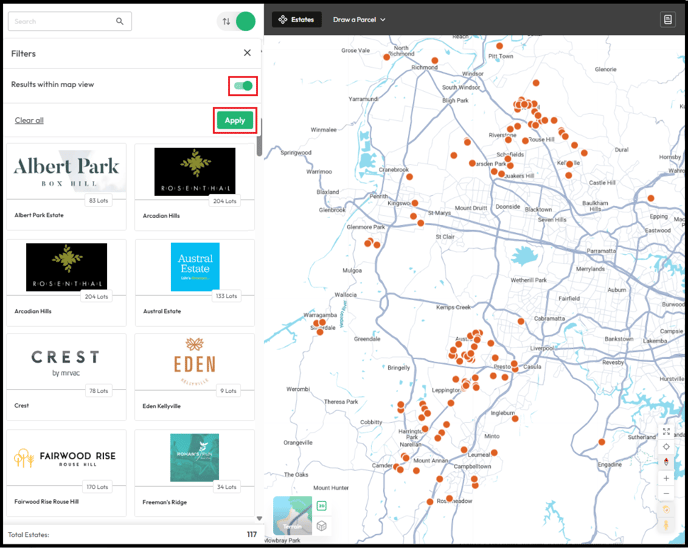688x548 pixels.
Task: Click the "9 Lots" badge
Action: pos(228,390)
